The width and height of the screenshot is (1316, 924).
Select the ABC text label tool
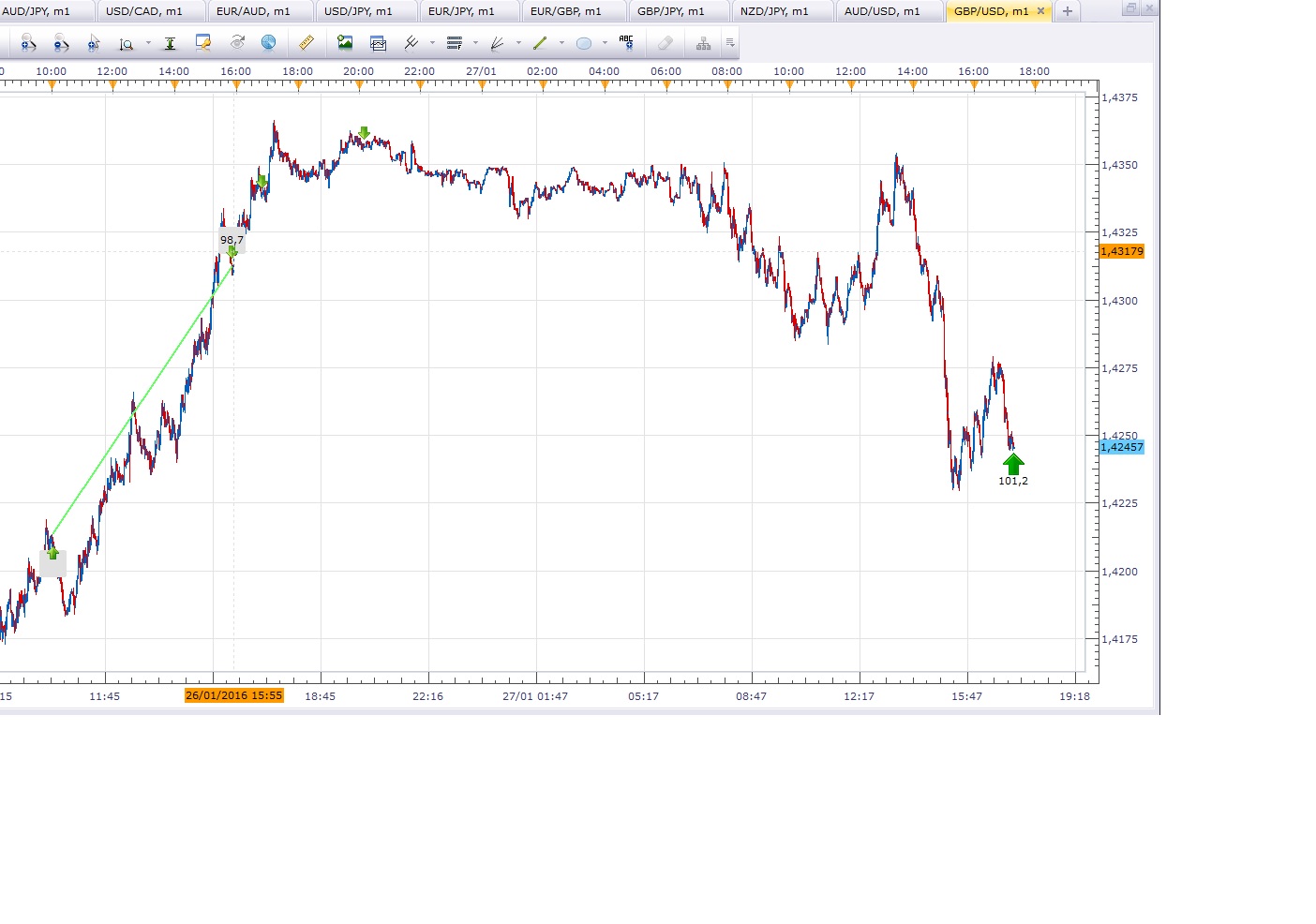coord(626,42)
